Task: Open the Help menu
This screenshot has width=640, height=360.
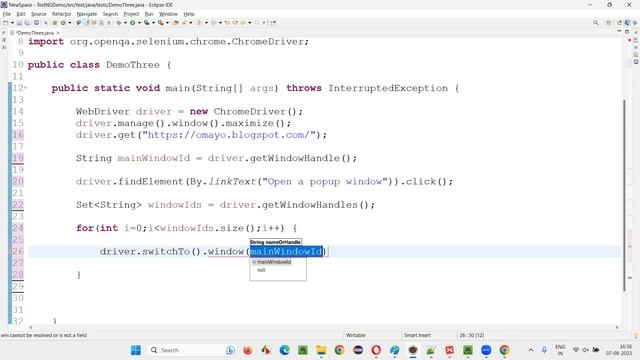Action: [189, 14]
